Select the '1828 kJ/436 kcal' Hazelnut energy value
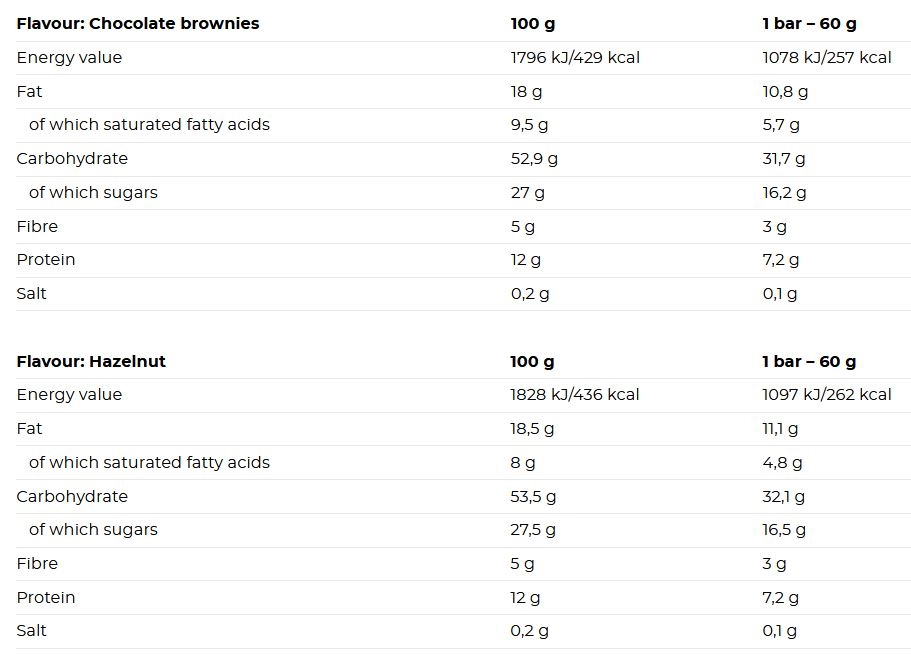Image resolution: width=911 pixels, height=669 pixels. [x=575, y=394]
